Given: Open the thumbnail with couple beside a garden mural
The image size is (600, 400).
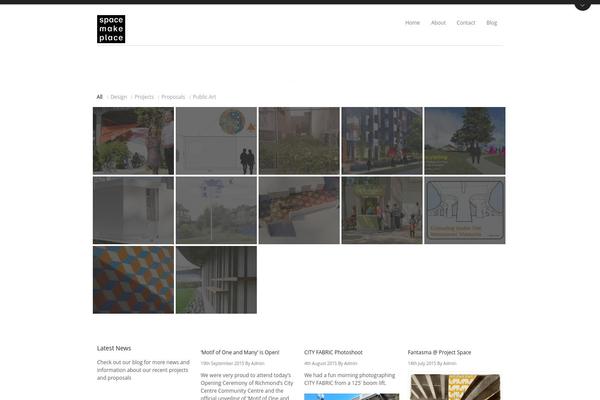Looking at the screenshot, I should (x=133, y=141).
